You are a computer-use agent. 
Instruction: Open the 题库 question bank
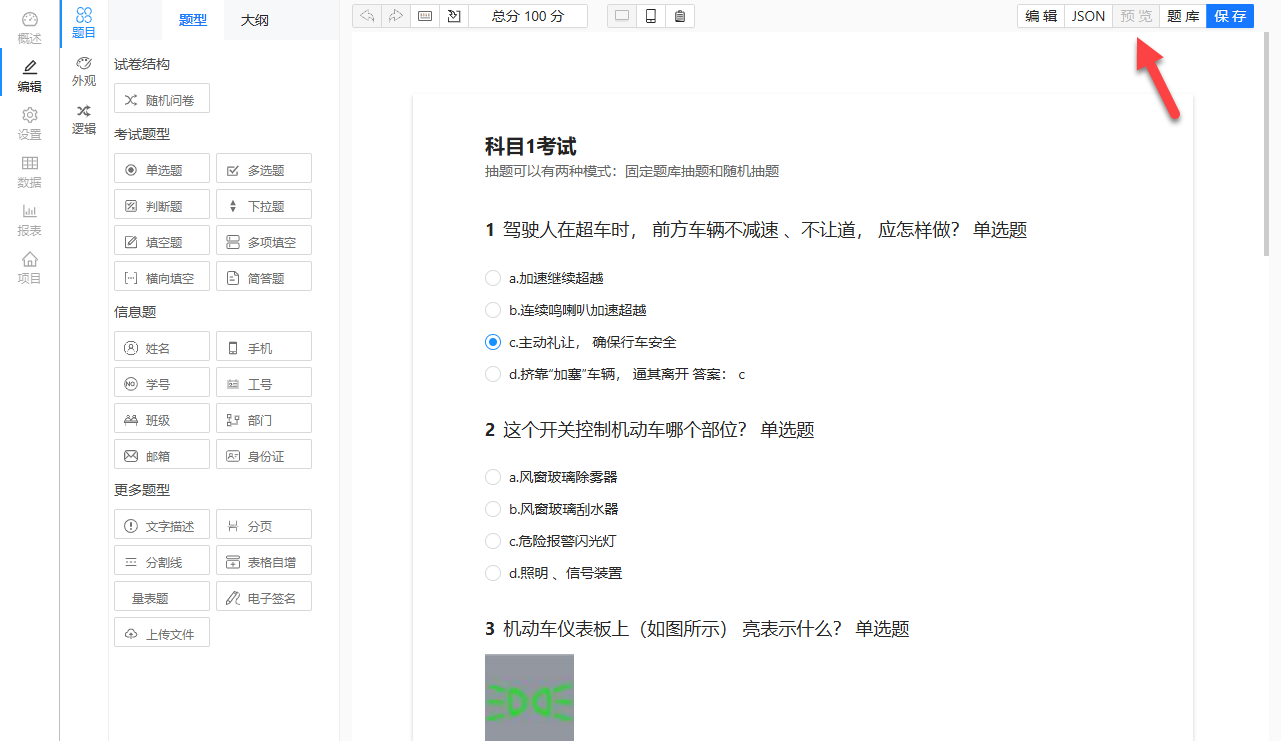1183,16
